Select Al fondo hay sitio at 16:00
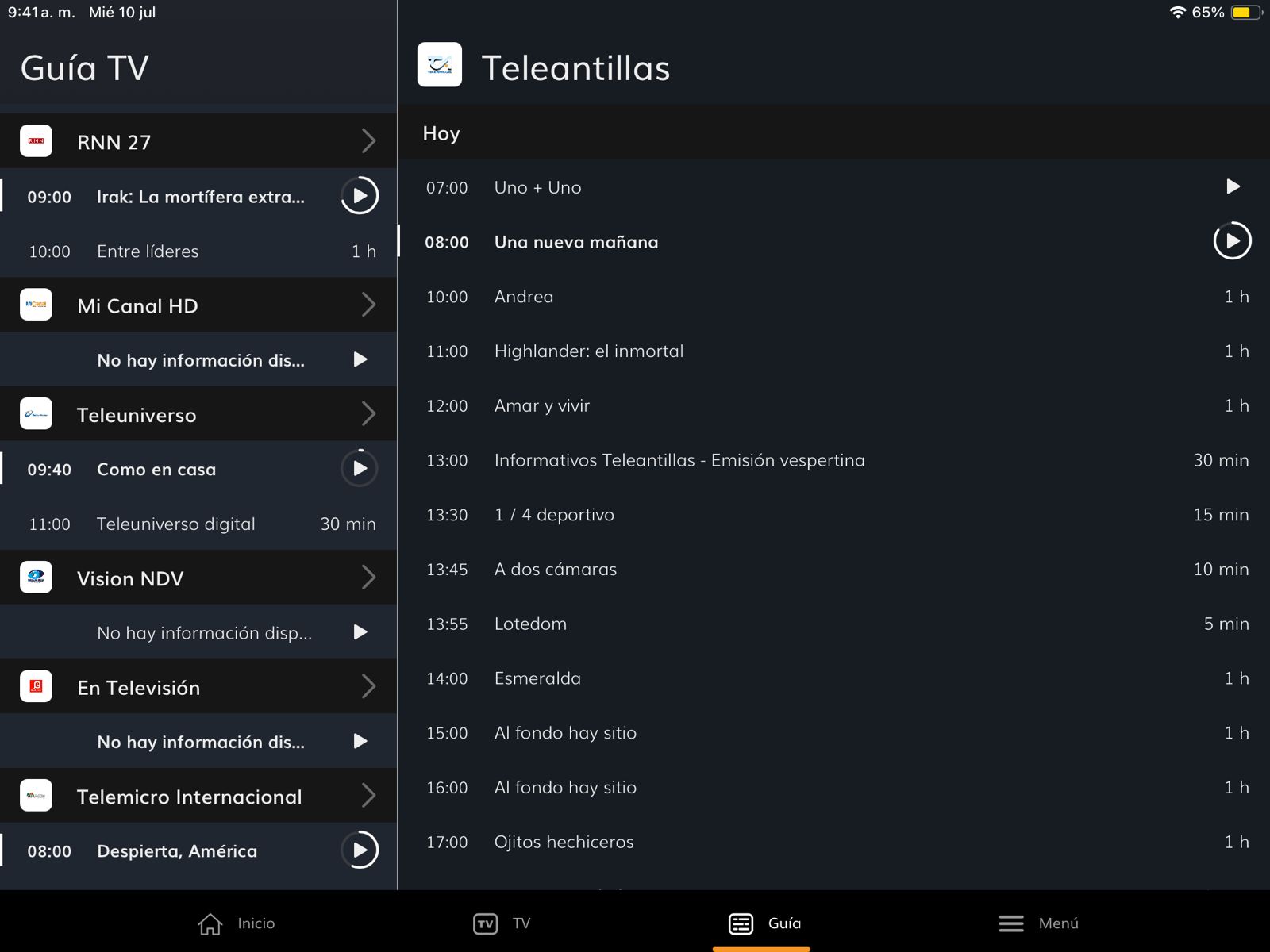 pyautogui.click(x=833, y=788)
